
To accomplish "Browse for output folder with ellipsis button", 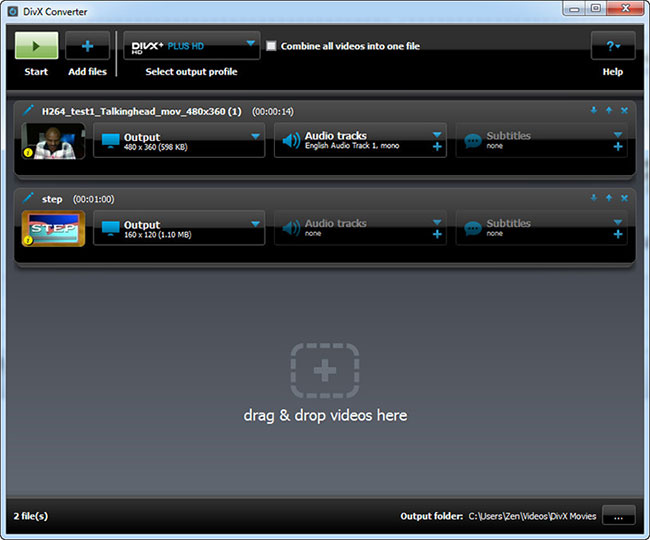I will tap(618, 516).
